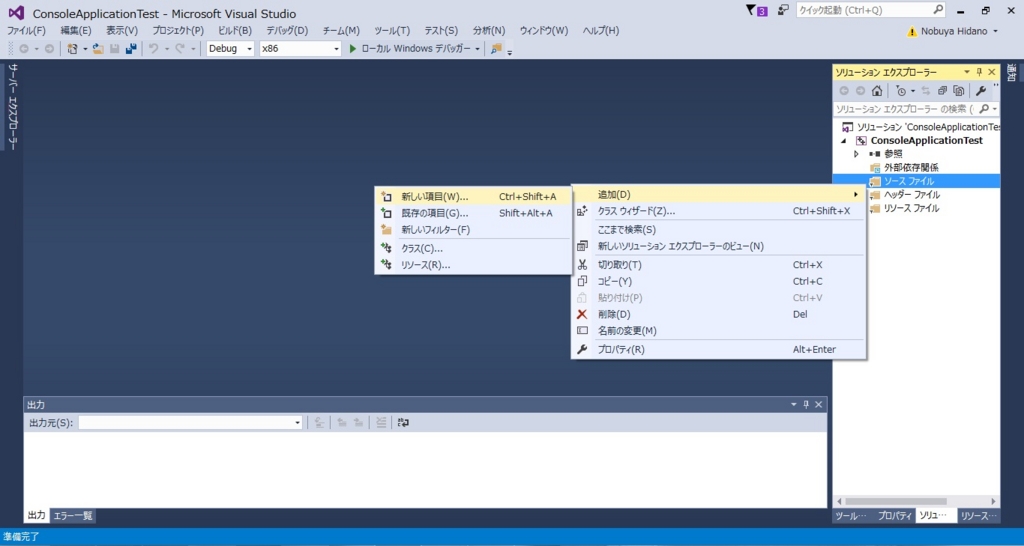Select the ソリューション 'ConsoleApplicationTest' root node
Viewport: 1024px width, 546px height.
pos(929,127)
